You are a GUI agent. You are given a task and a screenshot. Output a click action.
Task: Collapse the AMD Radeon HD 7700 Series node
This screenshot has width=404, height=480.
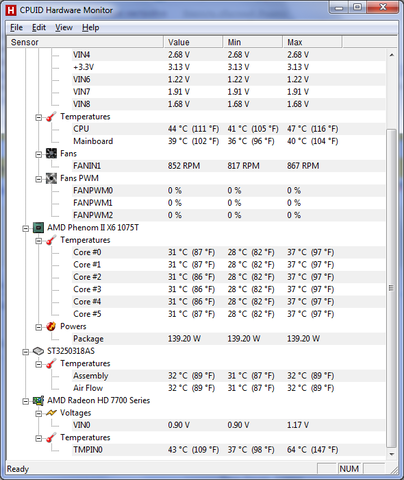[26, 401]
